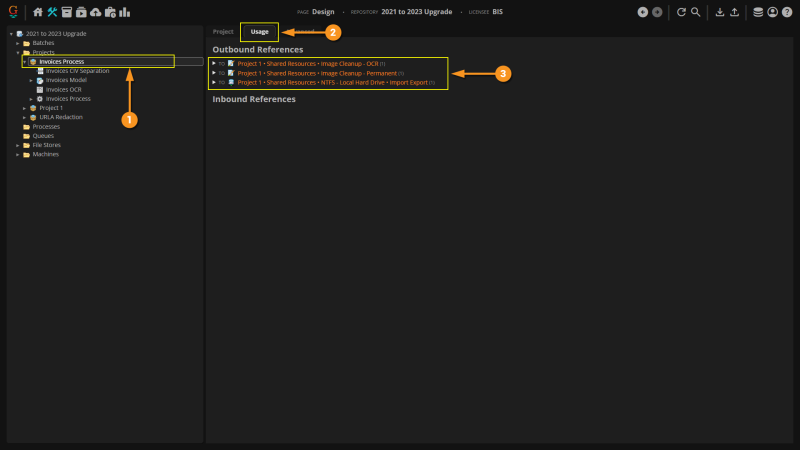The width and height of the screenshot is (800, 450).
Task: Open the database connection icon
Action: pos(758,12)
